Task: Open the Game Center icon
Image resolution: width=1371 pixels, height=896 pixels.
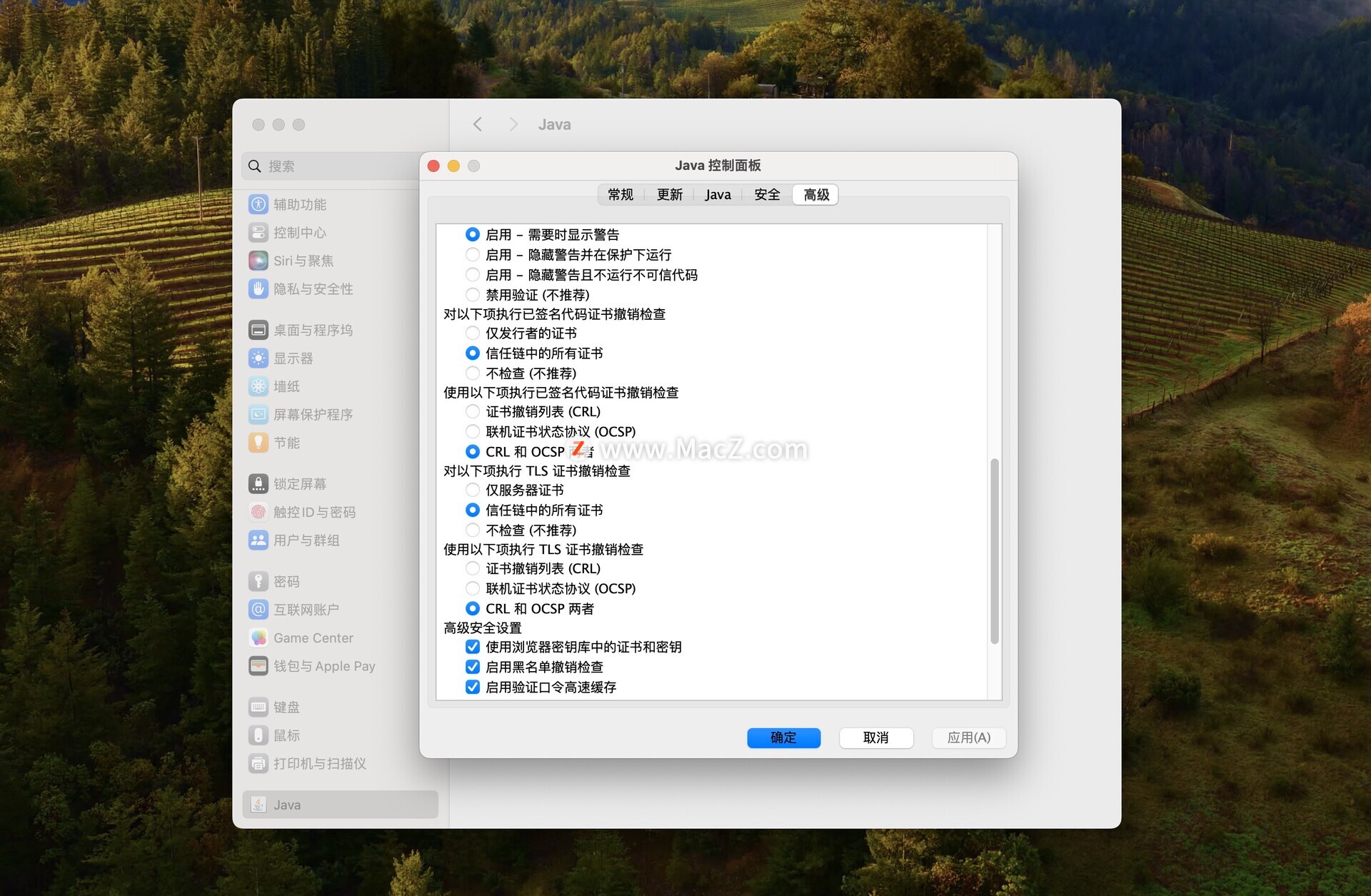Action: [258, 638]
